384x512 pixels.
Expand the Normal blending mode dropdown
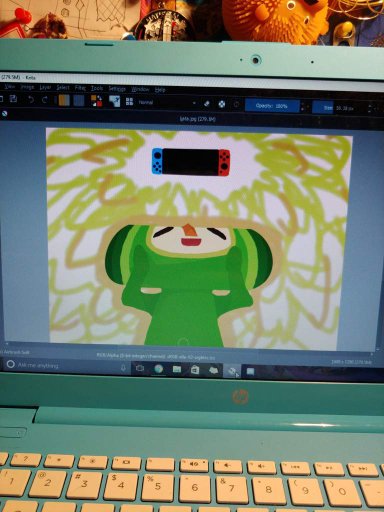[167, 103]
